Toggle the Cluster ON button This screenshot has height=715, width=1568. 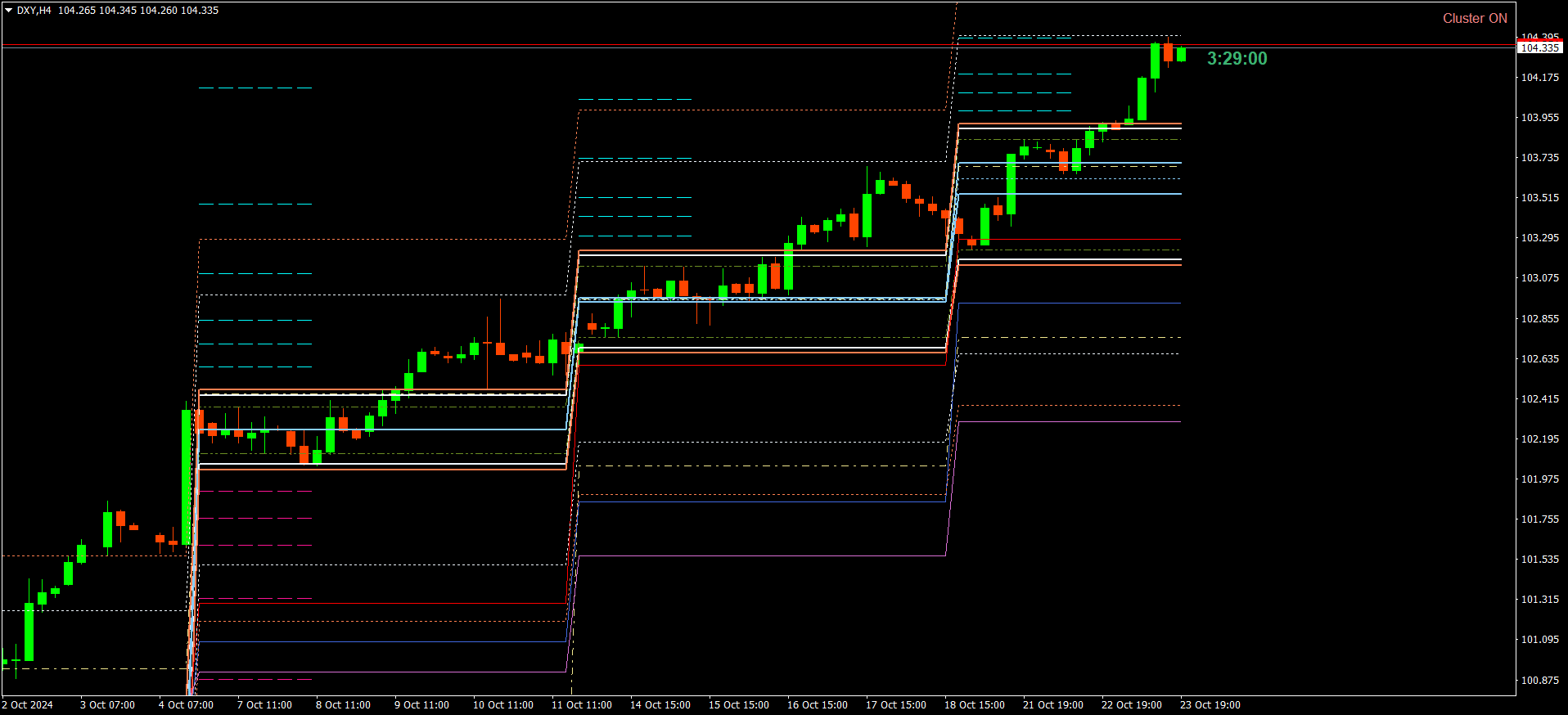(x=1475, y=18)
